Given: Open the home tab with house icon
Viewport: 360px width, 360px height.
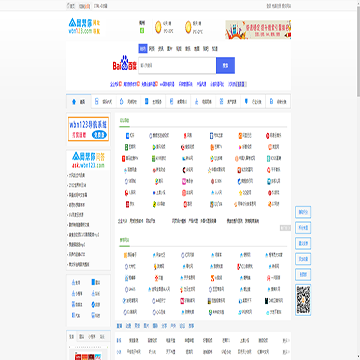Looking at the screenshot, I should (79, 102).
